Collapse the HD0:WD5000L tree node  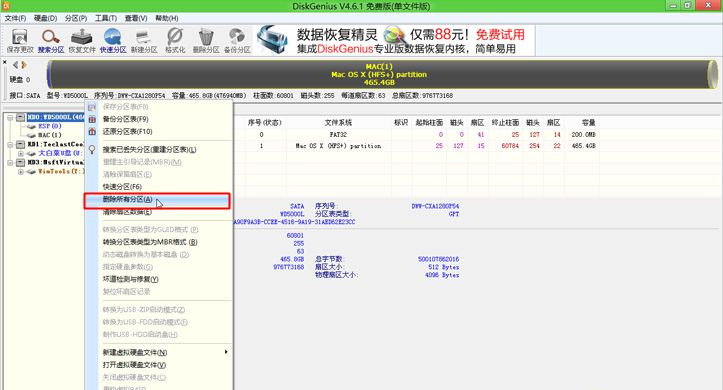(10, 118)
